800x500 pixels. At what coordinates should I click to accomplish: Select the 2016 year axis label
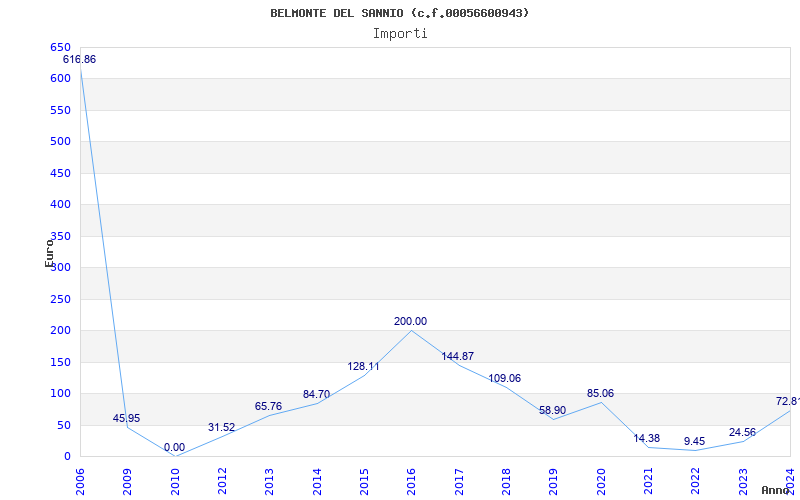[411, 482]
